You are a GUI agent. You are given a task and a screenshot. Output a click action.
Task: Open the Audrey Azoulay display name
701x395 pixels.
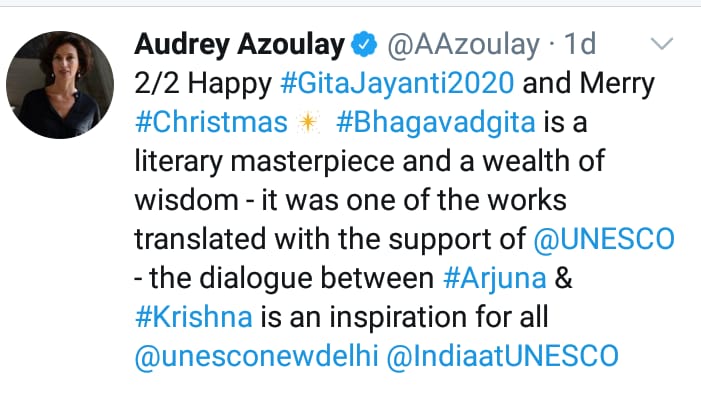[240, 45]
